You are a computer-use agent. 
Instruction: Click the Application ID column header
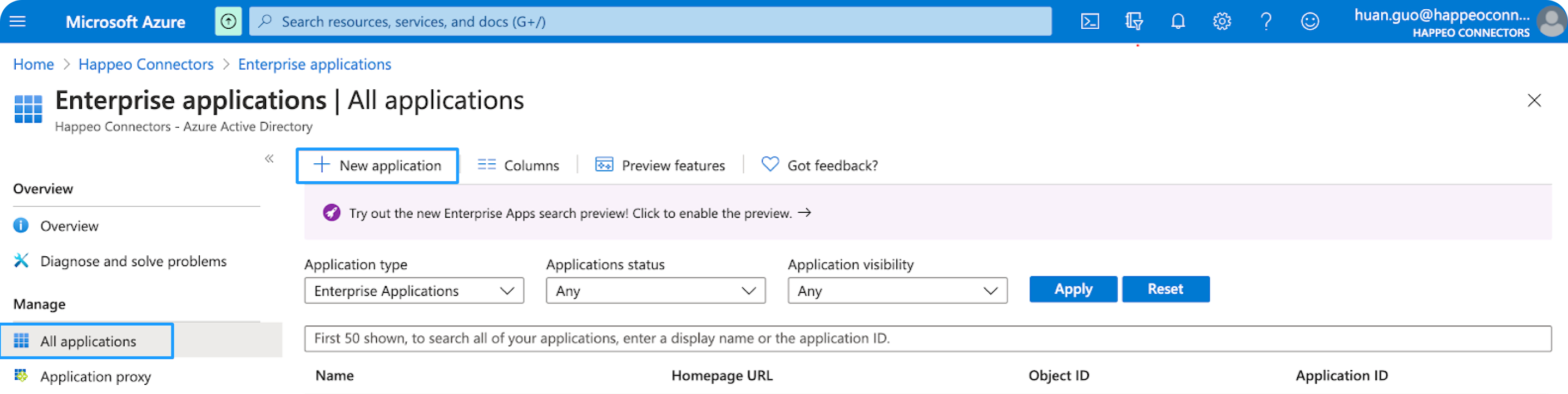[x=1342, y=375]
